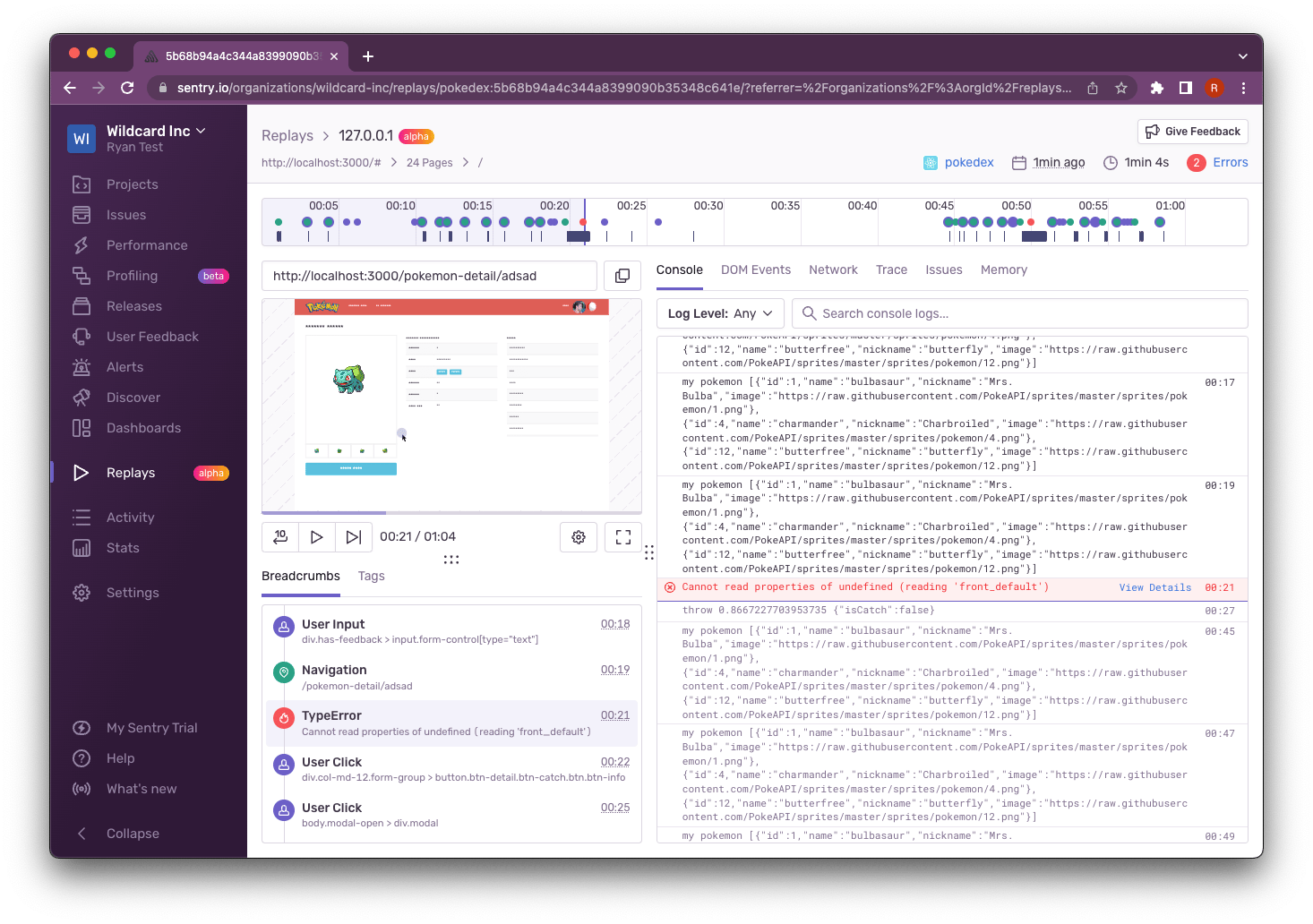Open the 2 Errors link
1313x924 pixels.
1218,162
